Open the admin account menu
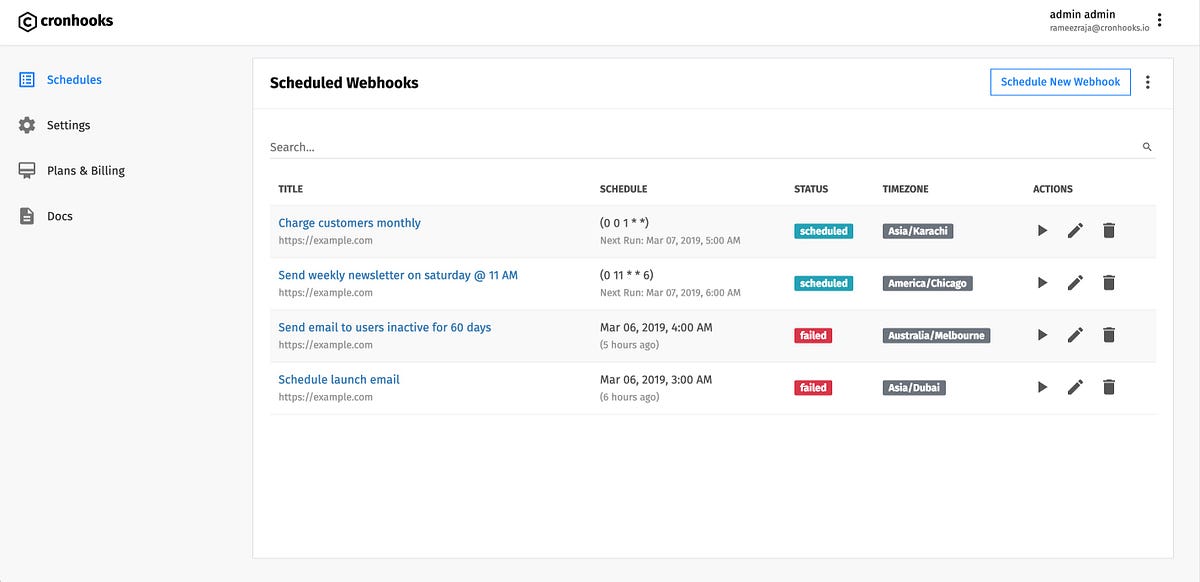This screenshot has height=582, width=1200. [1159, 19]
